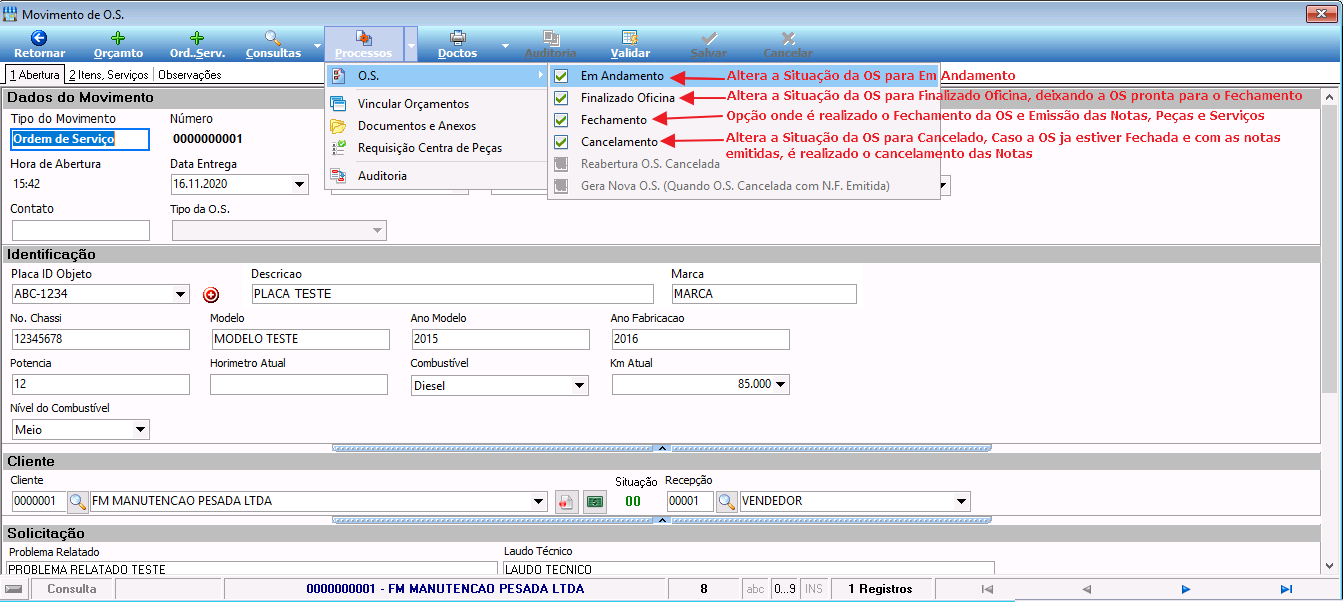Click the Contato input field

pos(80,231)
